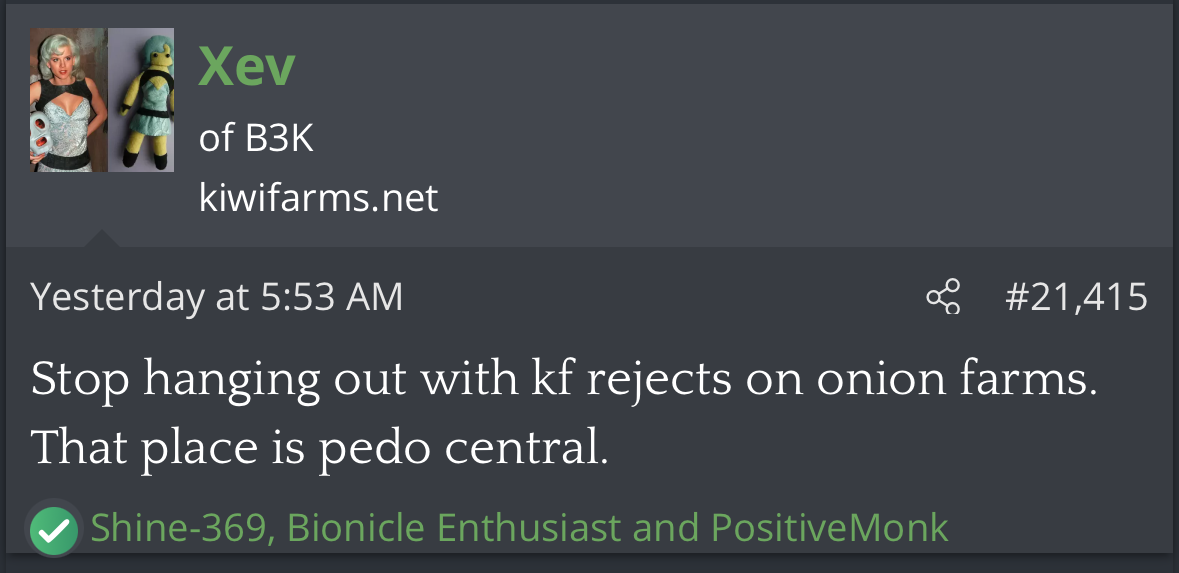This screenshot has height=573, width=1179.
Task: Open Bionicle Enthusiast's profile from the reactions
Action: pyautogui.click(x=454, y=527)
